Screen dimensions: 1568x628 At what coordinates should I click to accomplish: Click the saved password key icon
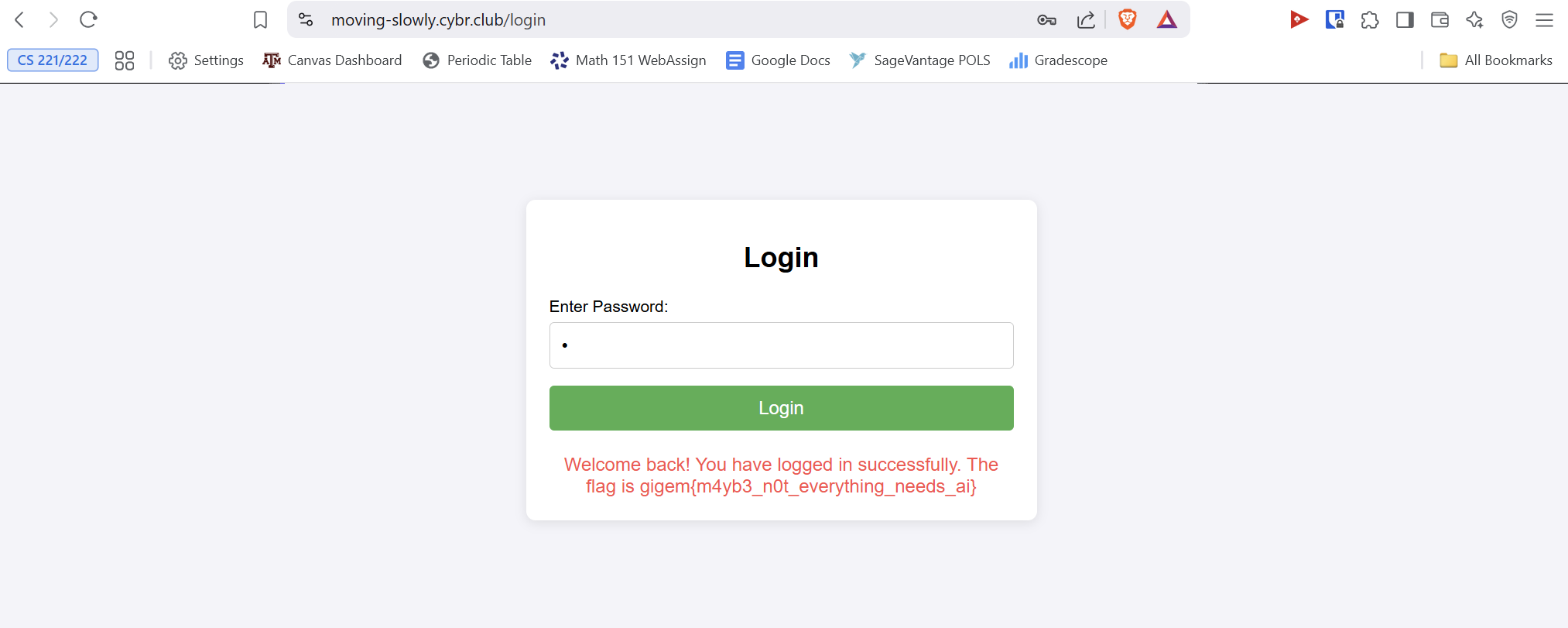point(1046,20)
